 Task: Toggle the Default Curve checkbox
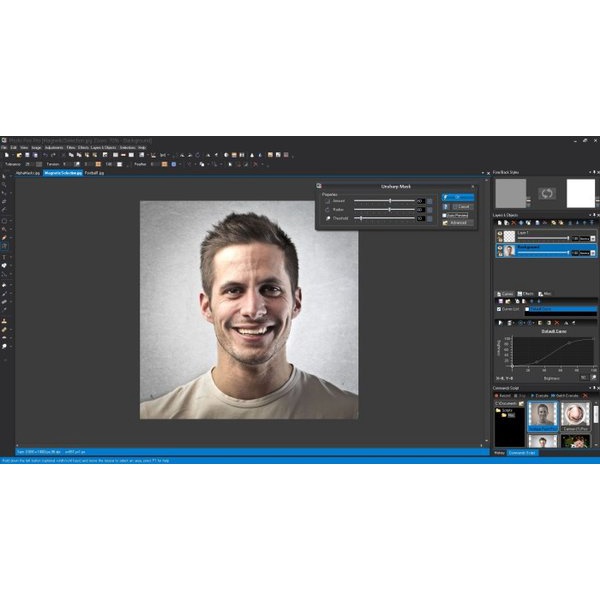[527, 309]
